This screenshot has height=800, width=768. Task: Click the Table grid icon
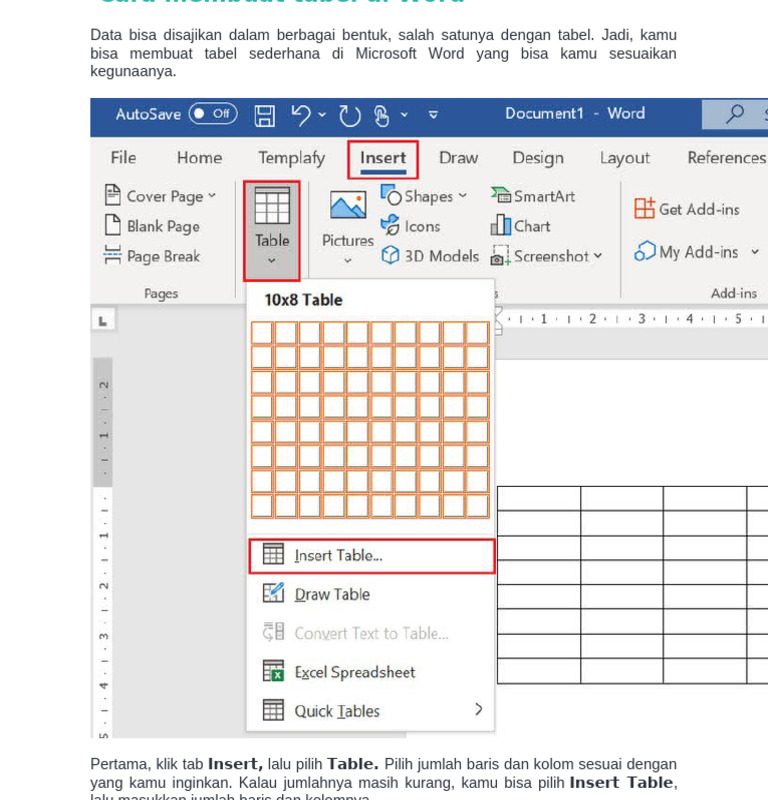[272, 206]
